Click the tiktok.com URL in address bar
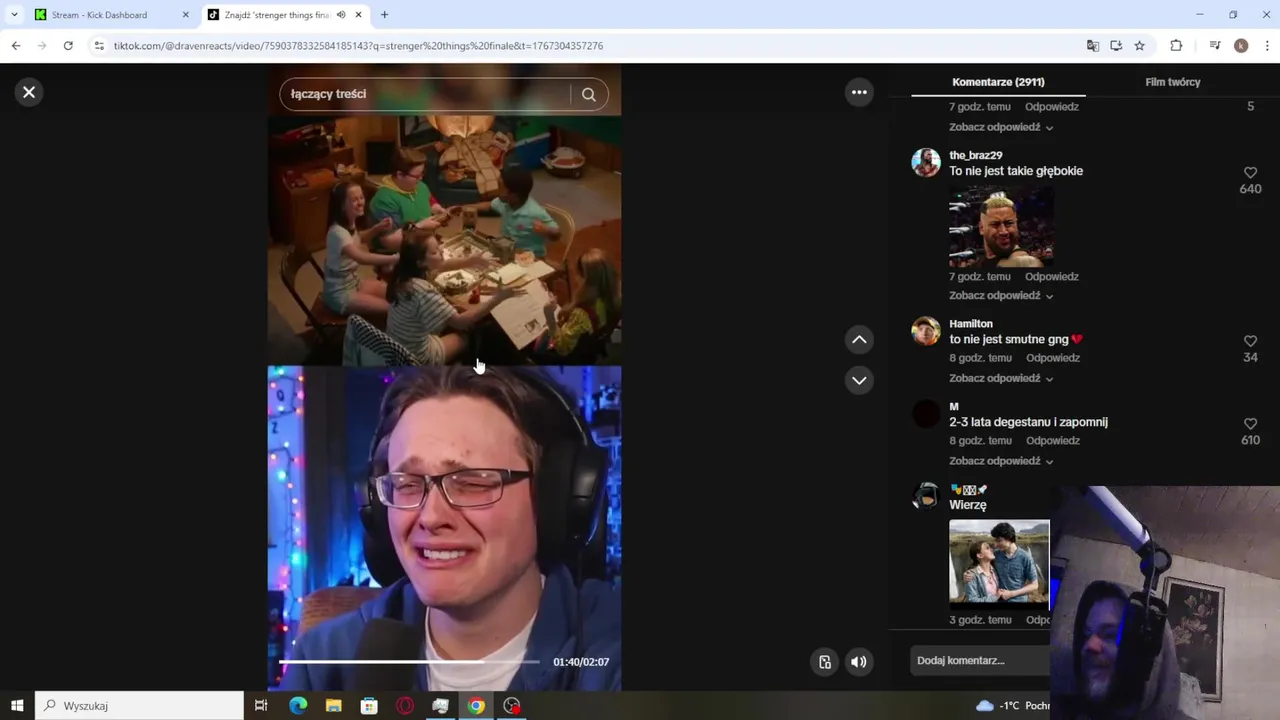This screenshot has height=720, width=1280. pyautogui.click(x=358, y=46)
